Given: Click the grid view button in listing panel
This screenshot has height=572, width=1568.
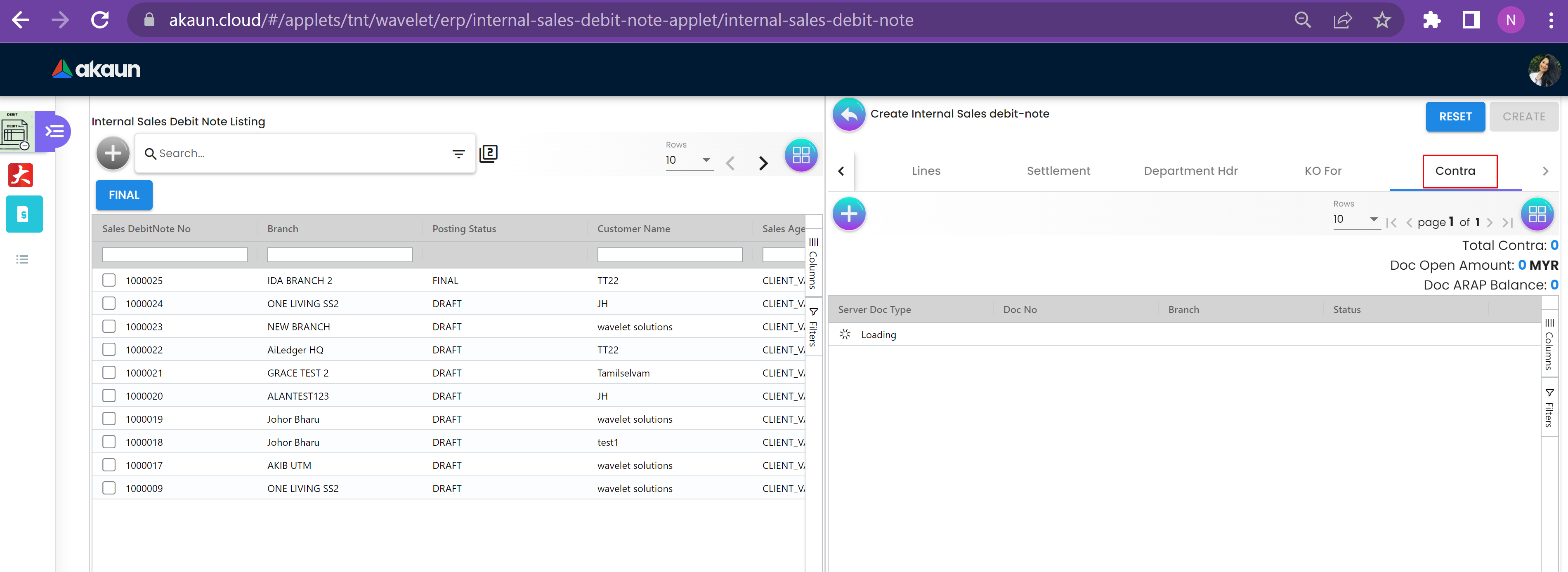Looking at the screenshot, I should [x=801, y=155].
